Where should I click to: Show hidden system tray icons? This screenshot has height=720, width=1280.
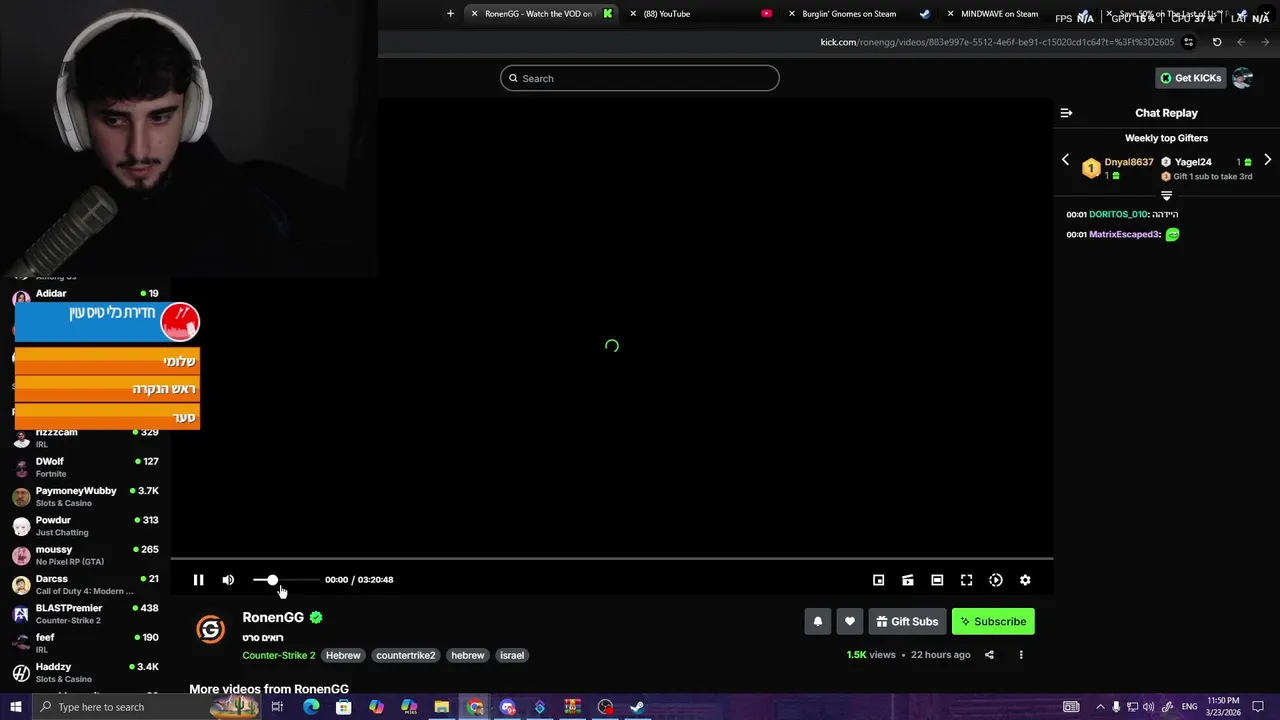[1100, 707]
